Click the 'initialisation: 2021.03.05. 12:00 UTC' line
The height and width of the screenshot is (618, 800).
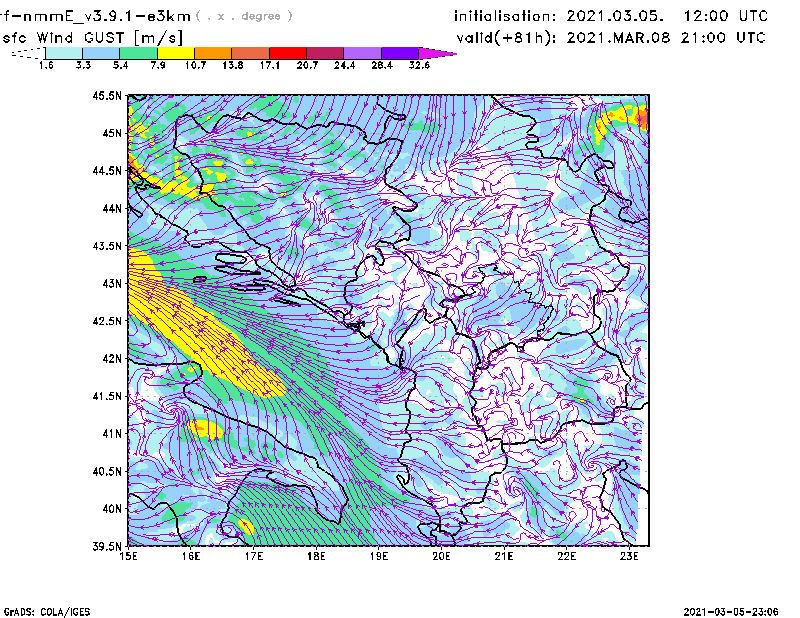coord(611,16)
